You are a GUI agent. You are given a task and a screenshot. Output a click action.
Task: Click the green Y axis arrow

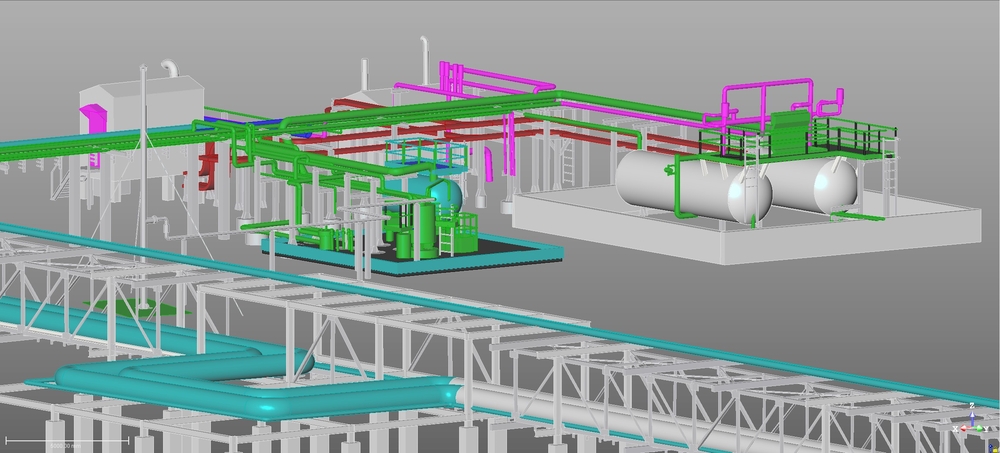[x=981, y=427]
